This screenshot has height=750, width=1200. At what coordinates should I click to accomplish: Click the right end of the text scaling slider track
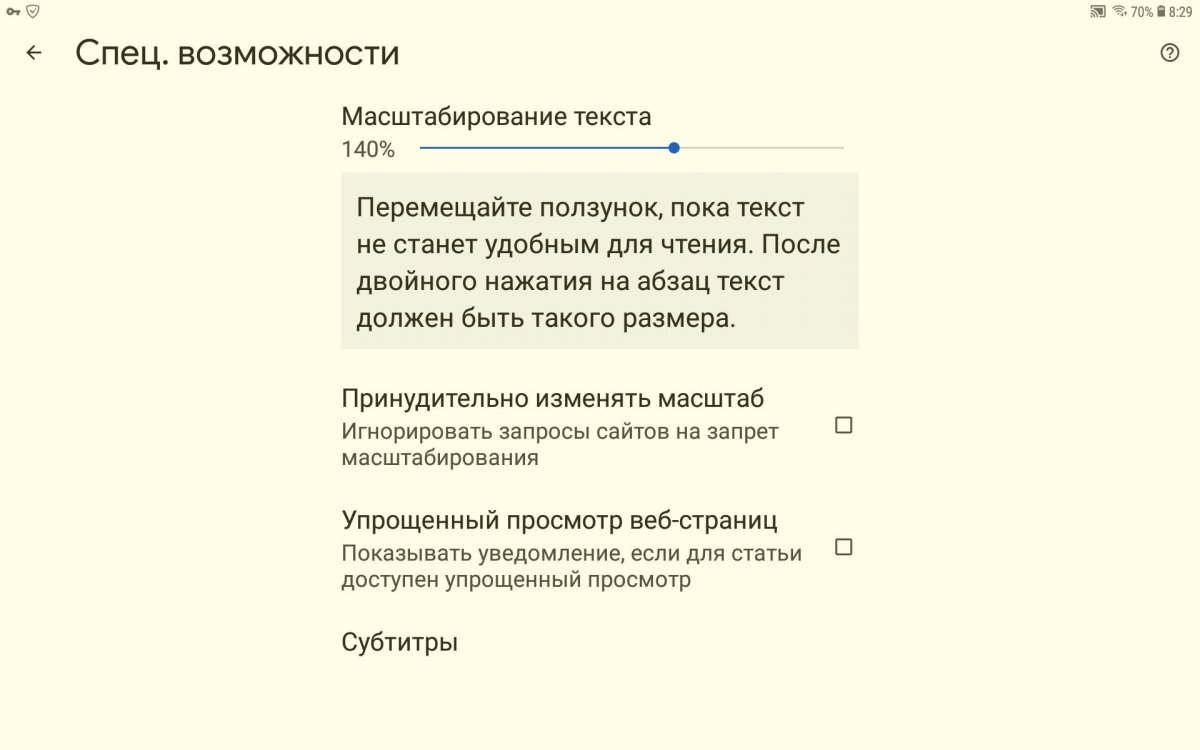tap(840, 148)
